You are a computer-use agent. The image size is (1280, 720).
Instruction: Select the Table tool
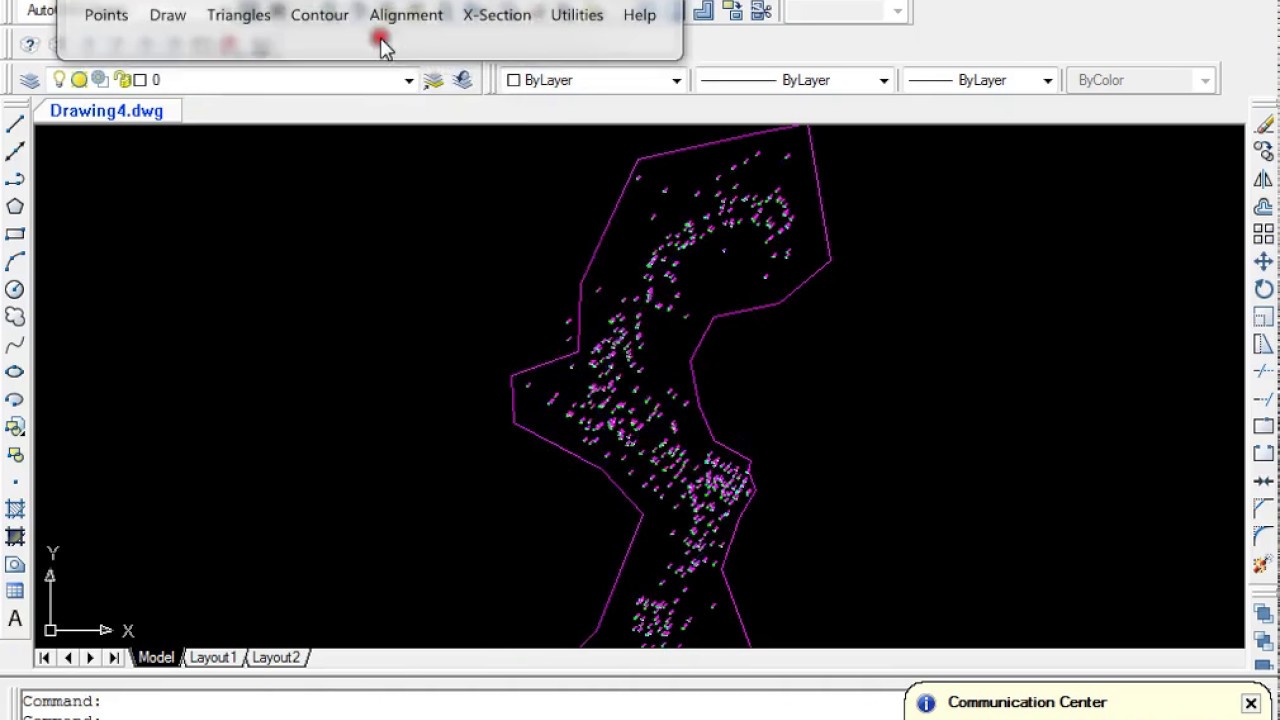coord(15,591)
